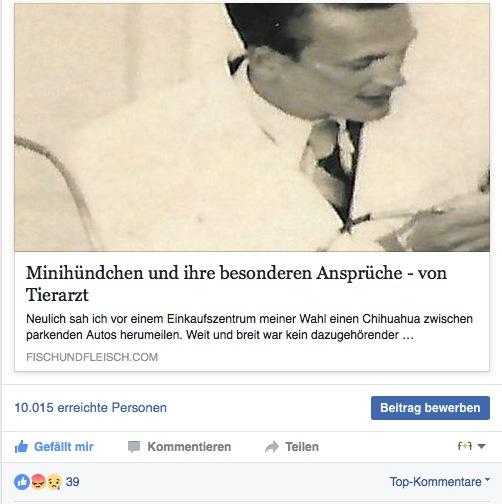This screenshot has height=504, width=502.
Task: Click the 39 reactions count
Action: [x=72, y=482]
